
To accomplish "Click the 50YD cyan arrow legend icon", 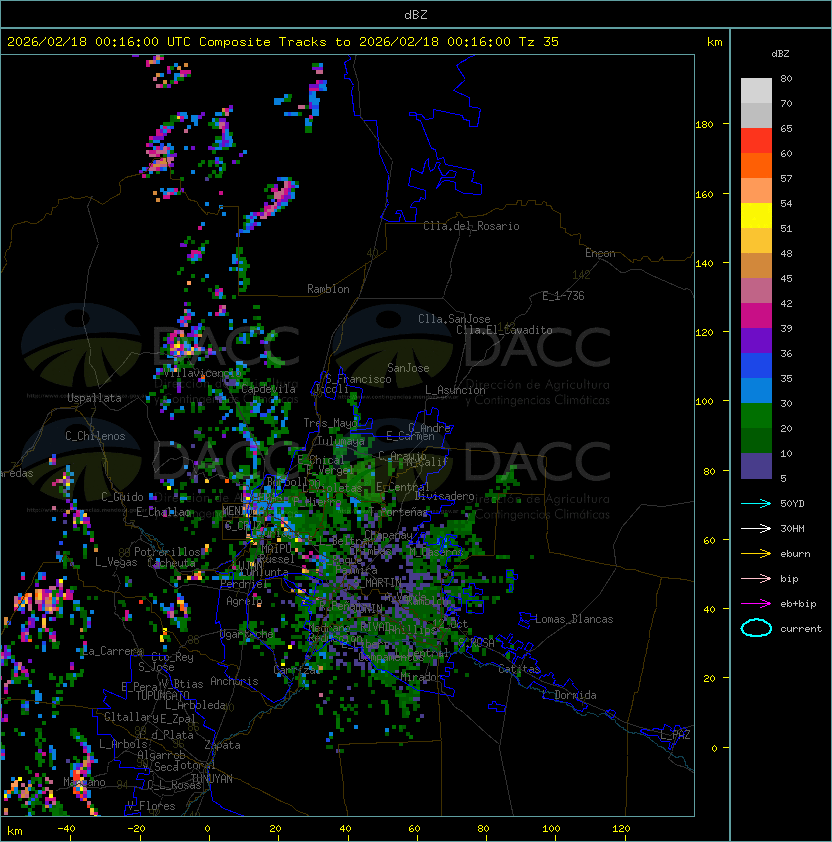I will pos(756,504).
